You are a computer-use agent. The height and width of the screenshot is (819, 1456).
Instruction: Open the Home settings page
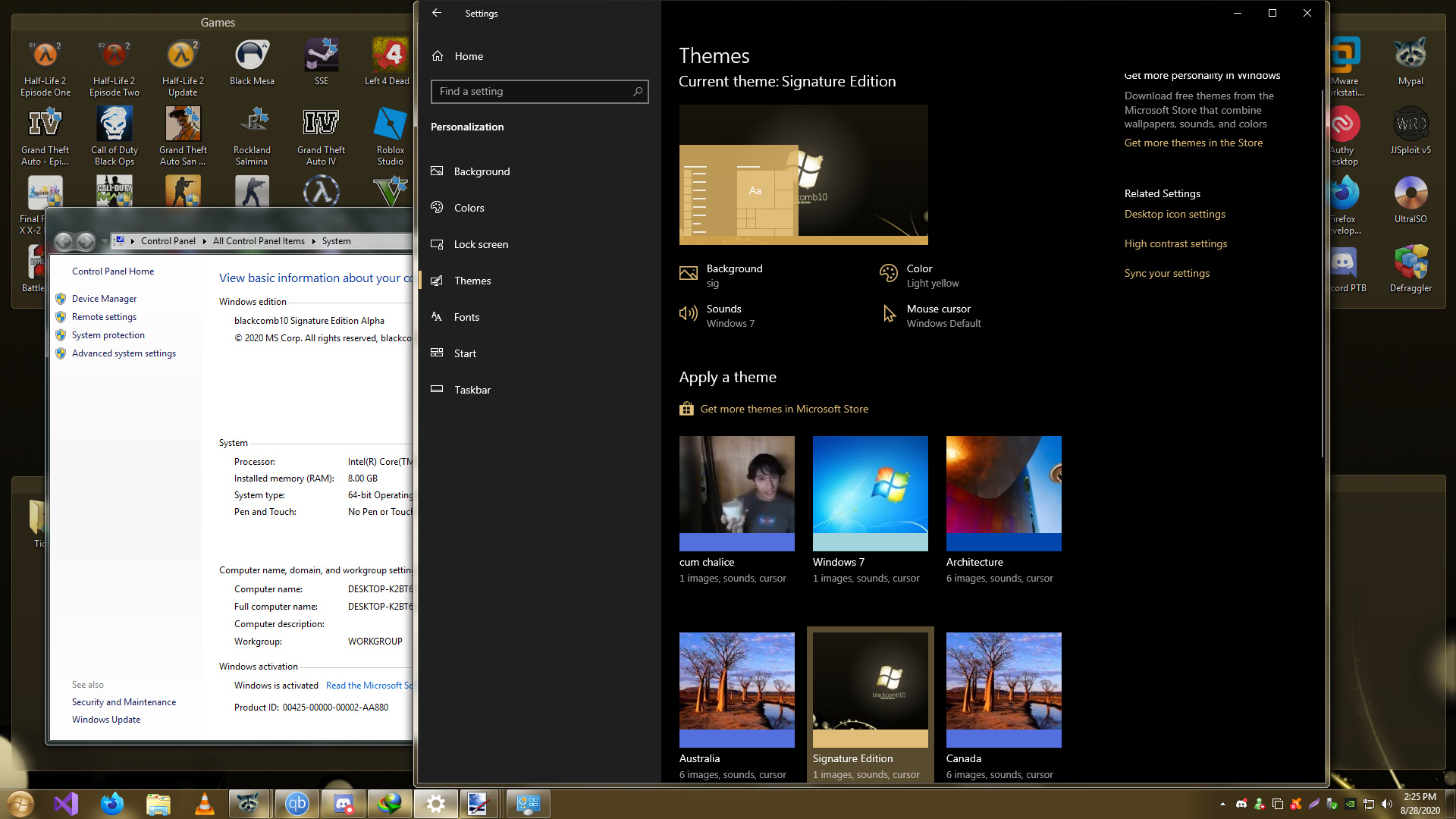tap(468, 56)
